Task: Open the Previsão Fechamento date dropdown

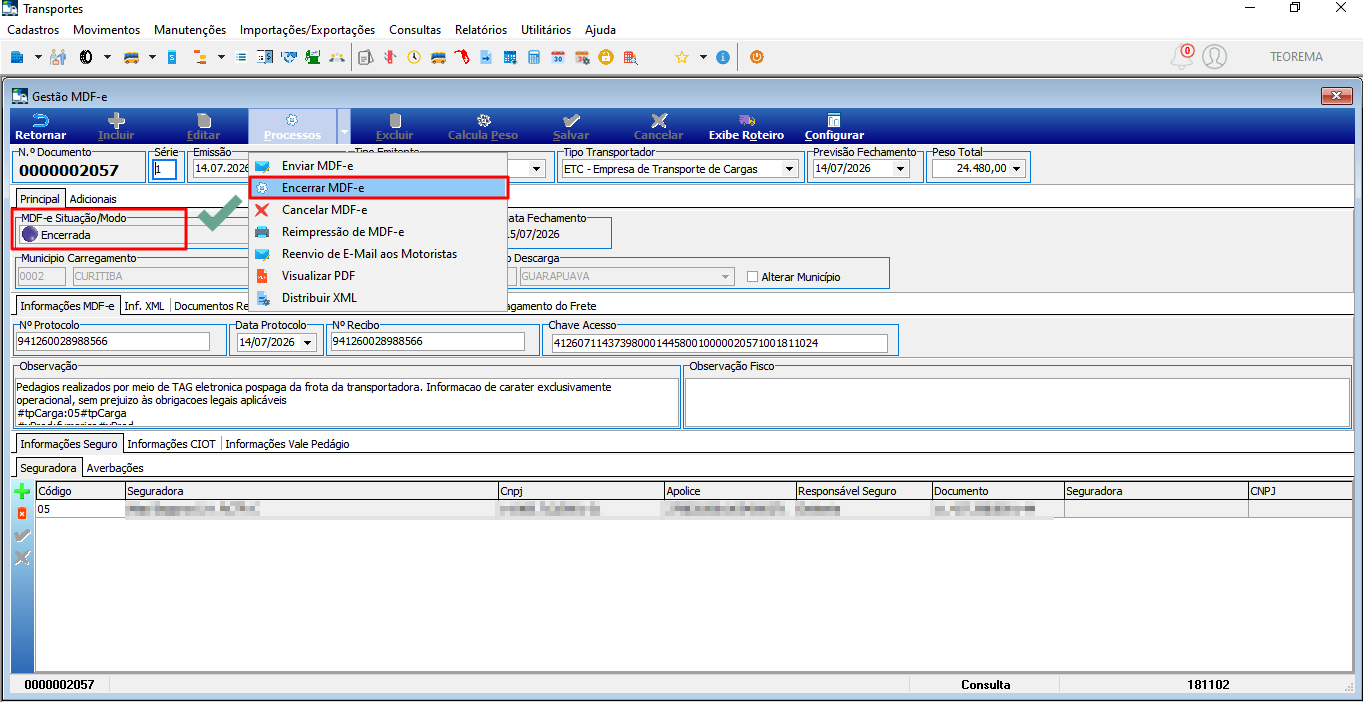Action: pyautogui.click(x=900, y=169)
